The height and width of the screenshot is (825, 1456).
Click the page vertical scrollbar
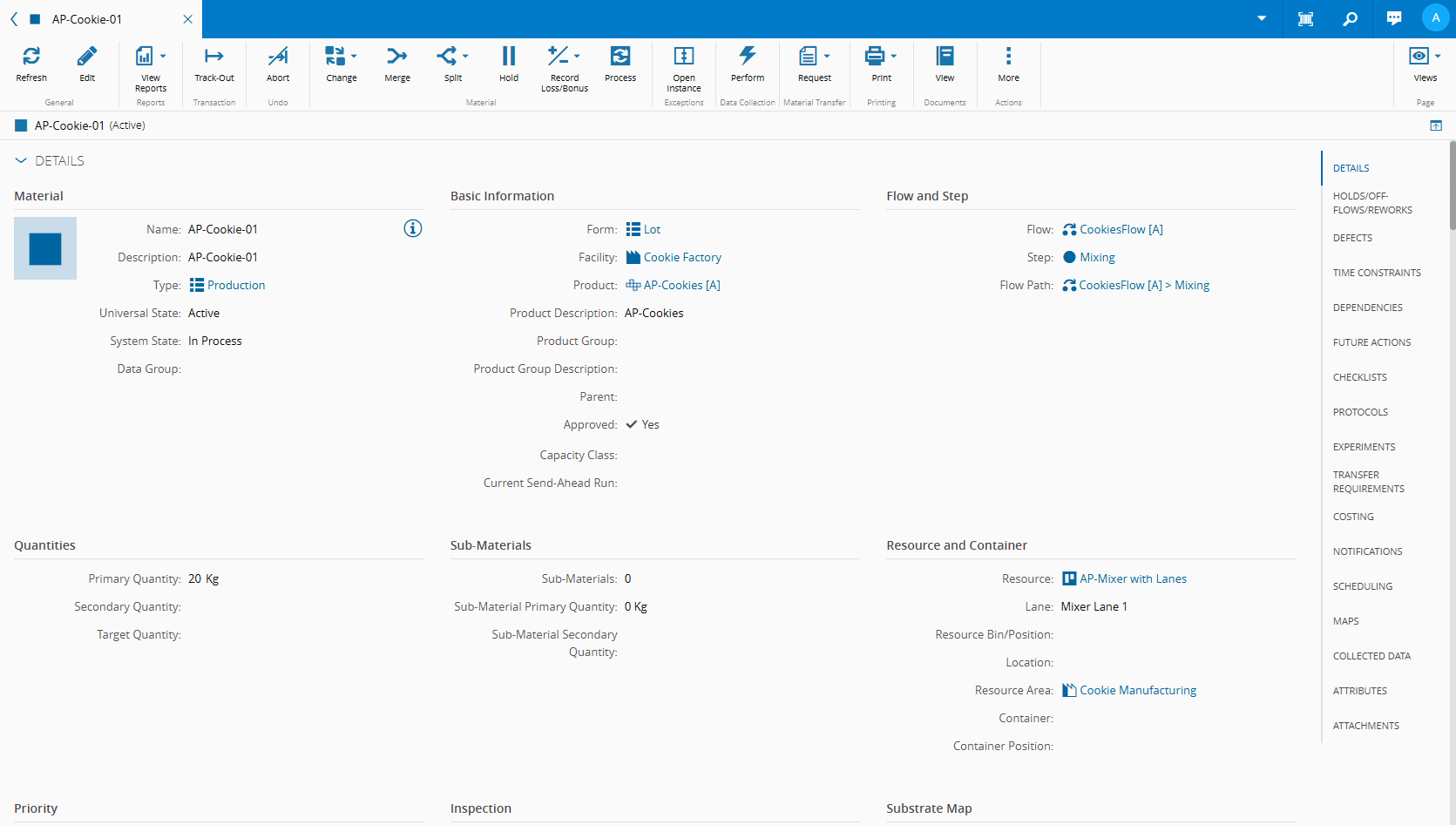tap(1452, 185)
